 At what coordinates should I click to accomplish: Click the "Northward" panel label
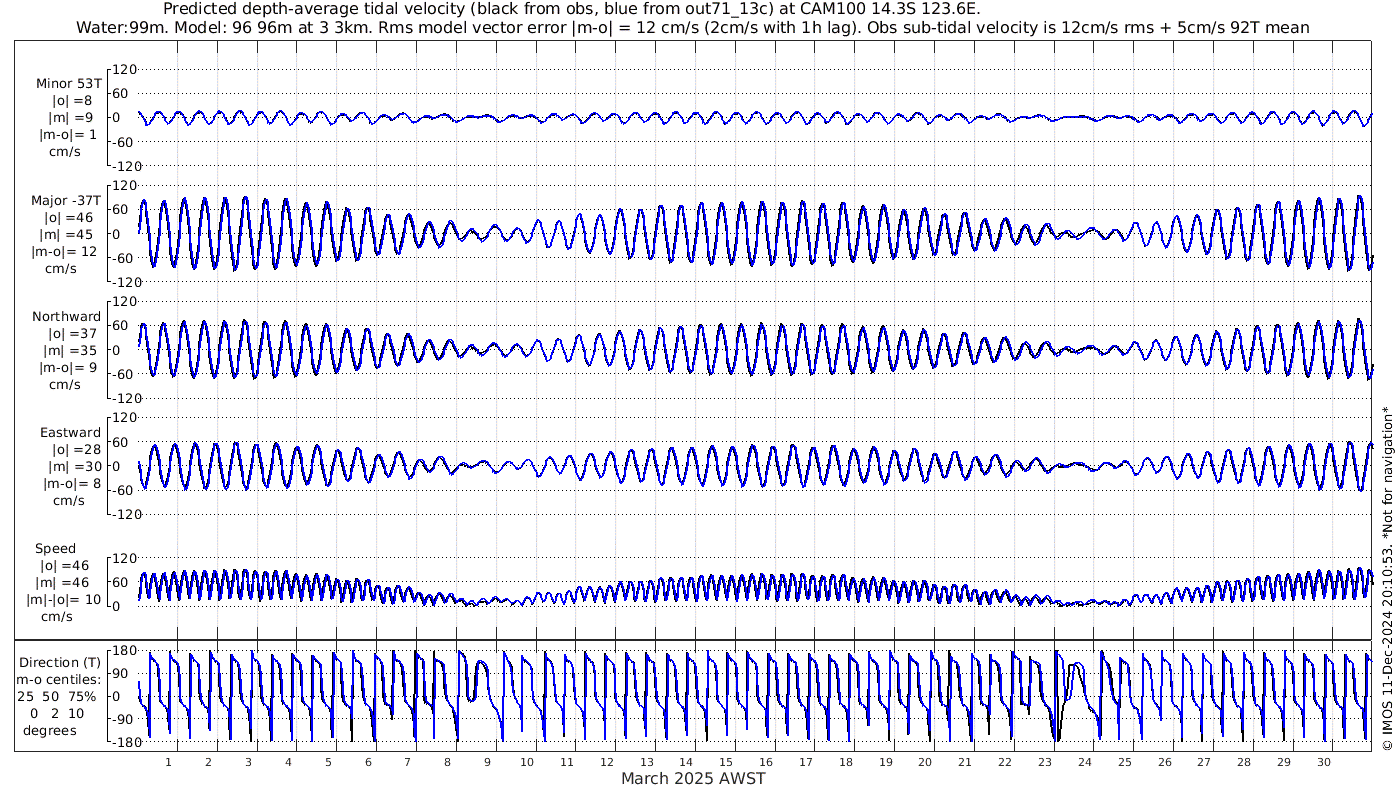tap(67, 316)
